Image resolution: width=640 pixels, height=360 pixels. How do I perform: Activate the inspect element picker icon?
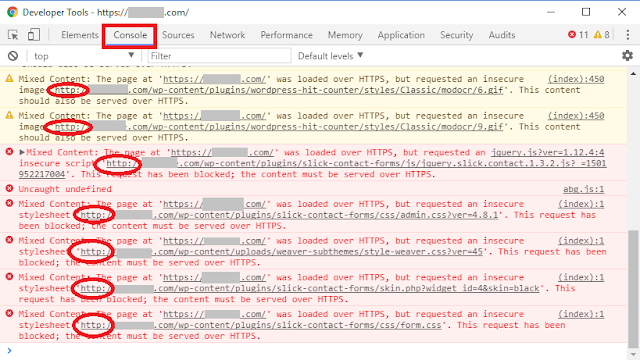13,35
